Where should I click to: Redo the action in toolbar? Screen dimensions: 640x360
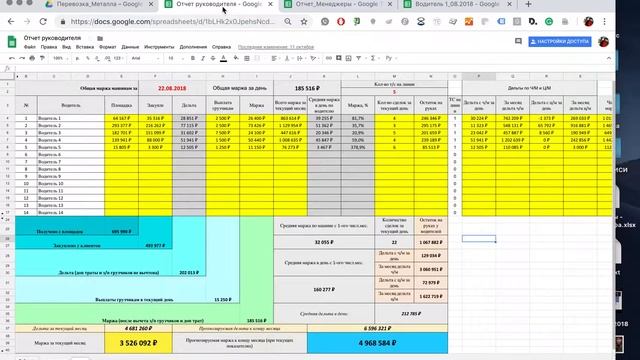pos(22,58)
